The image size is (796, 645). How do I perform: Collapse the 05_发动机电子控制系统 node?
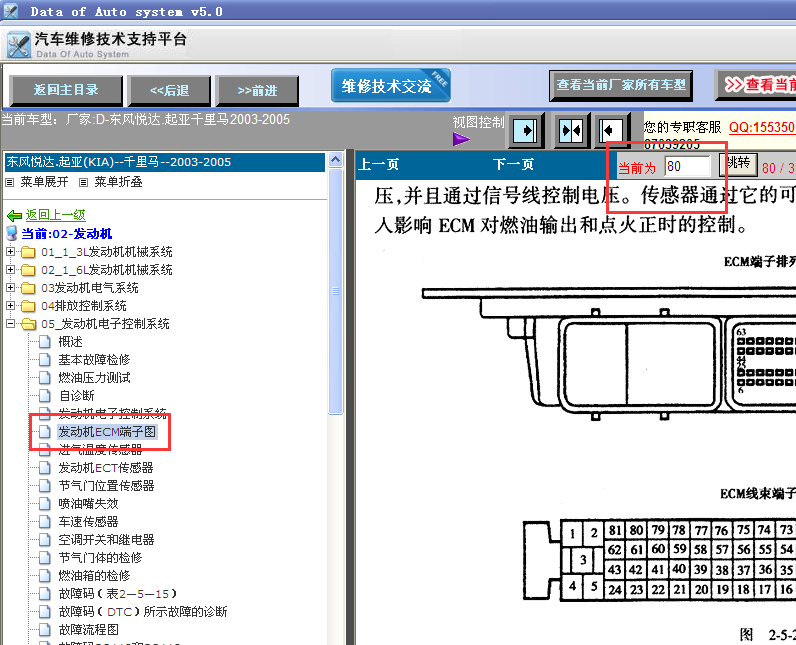point(10,323)
